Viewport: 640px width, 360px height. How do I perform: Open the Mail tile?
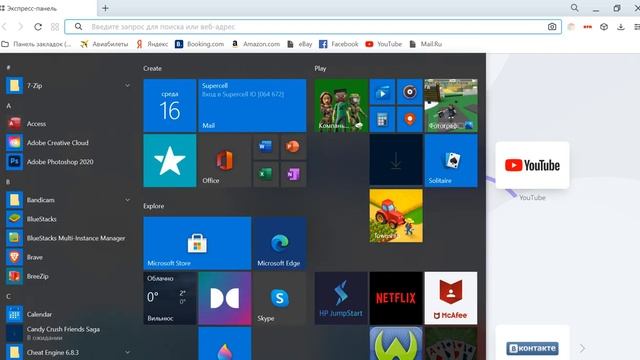(252, 106)
